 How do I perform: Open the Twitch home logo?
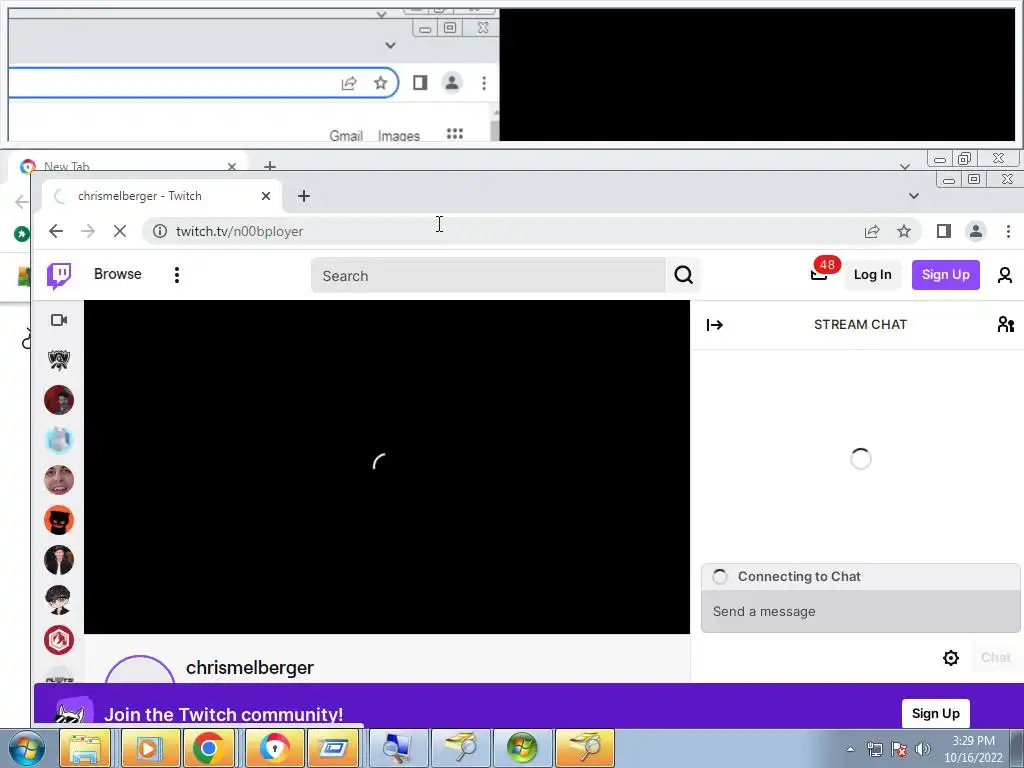59,276
